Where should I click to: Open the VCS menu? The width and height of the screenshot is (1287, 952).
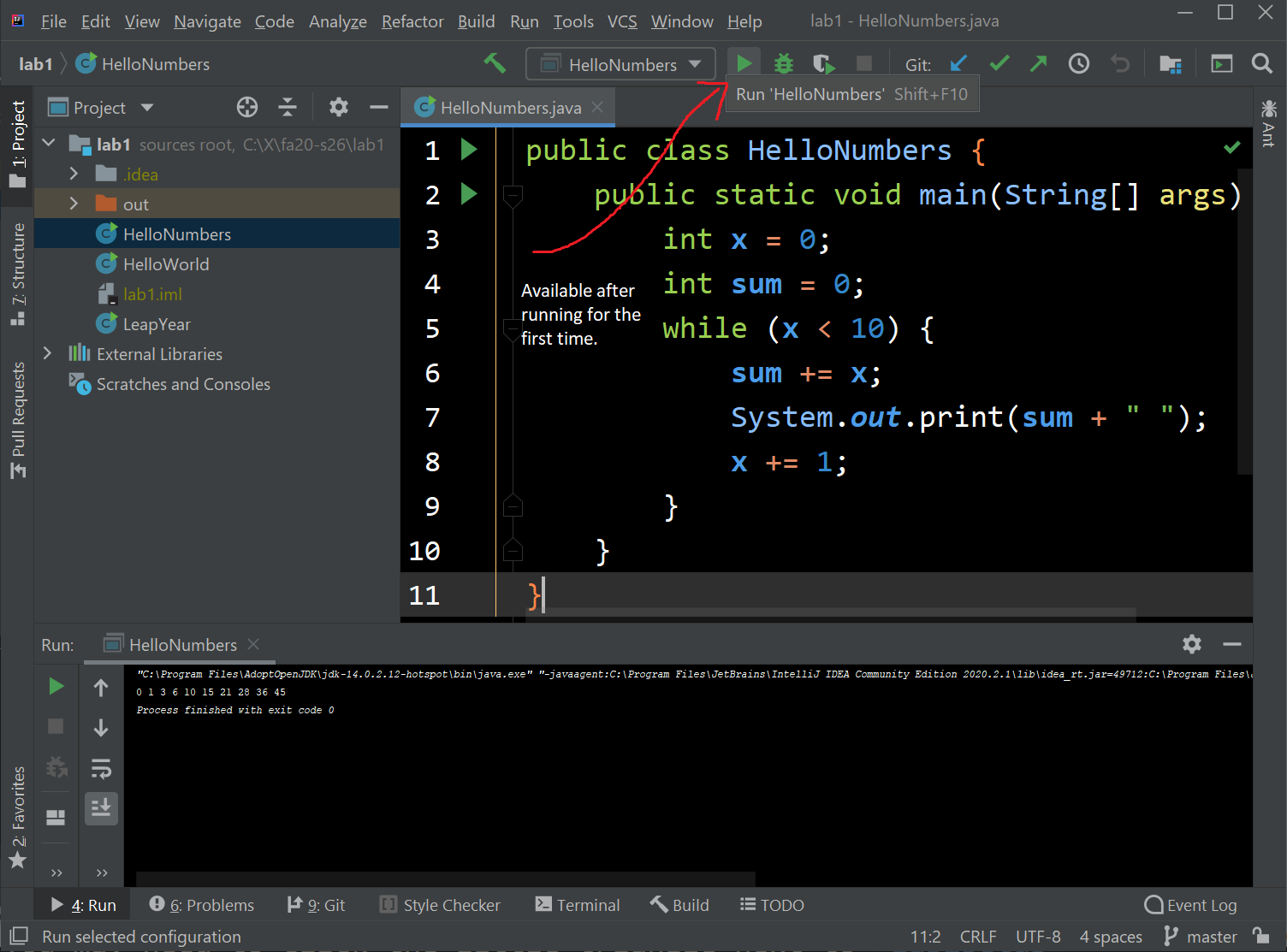tap(622, 21)
